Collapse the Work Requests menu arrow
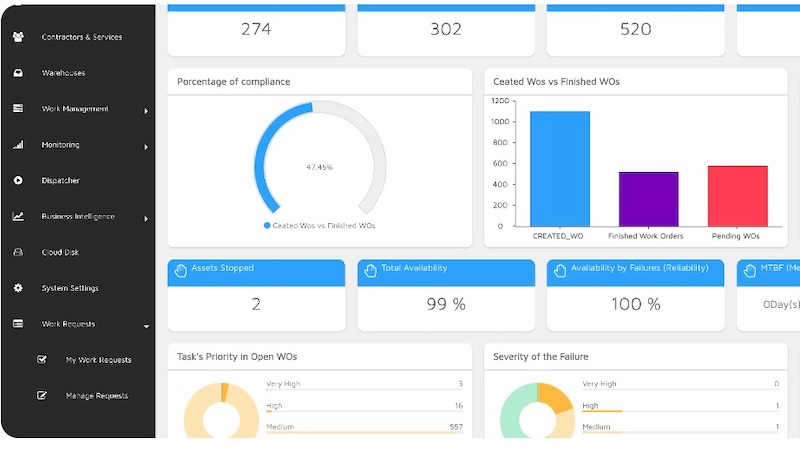The image size is (800, 452). click(x=146, y=326)
